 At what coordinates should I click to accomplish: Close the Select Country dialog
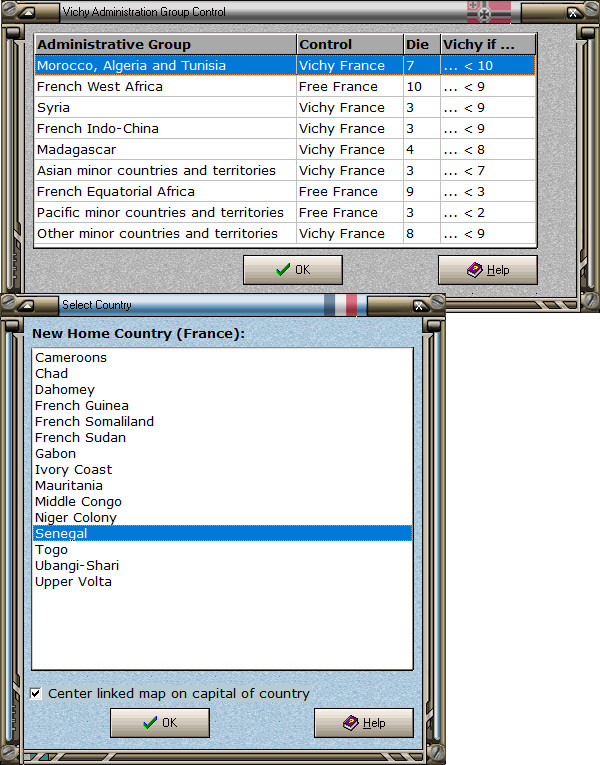coord(419,306)
